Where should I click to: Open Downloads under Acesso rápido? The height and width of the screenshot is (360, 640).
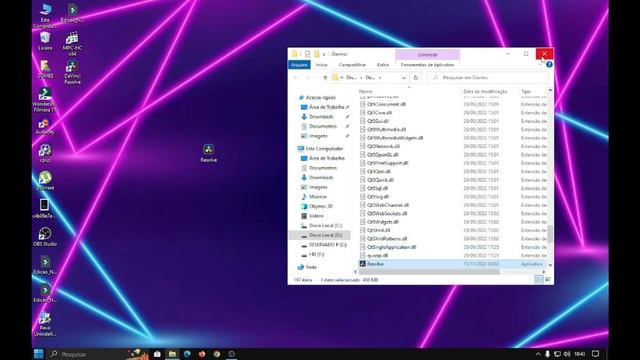point(321,117)
